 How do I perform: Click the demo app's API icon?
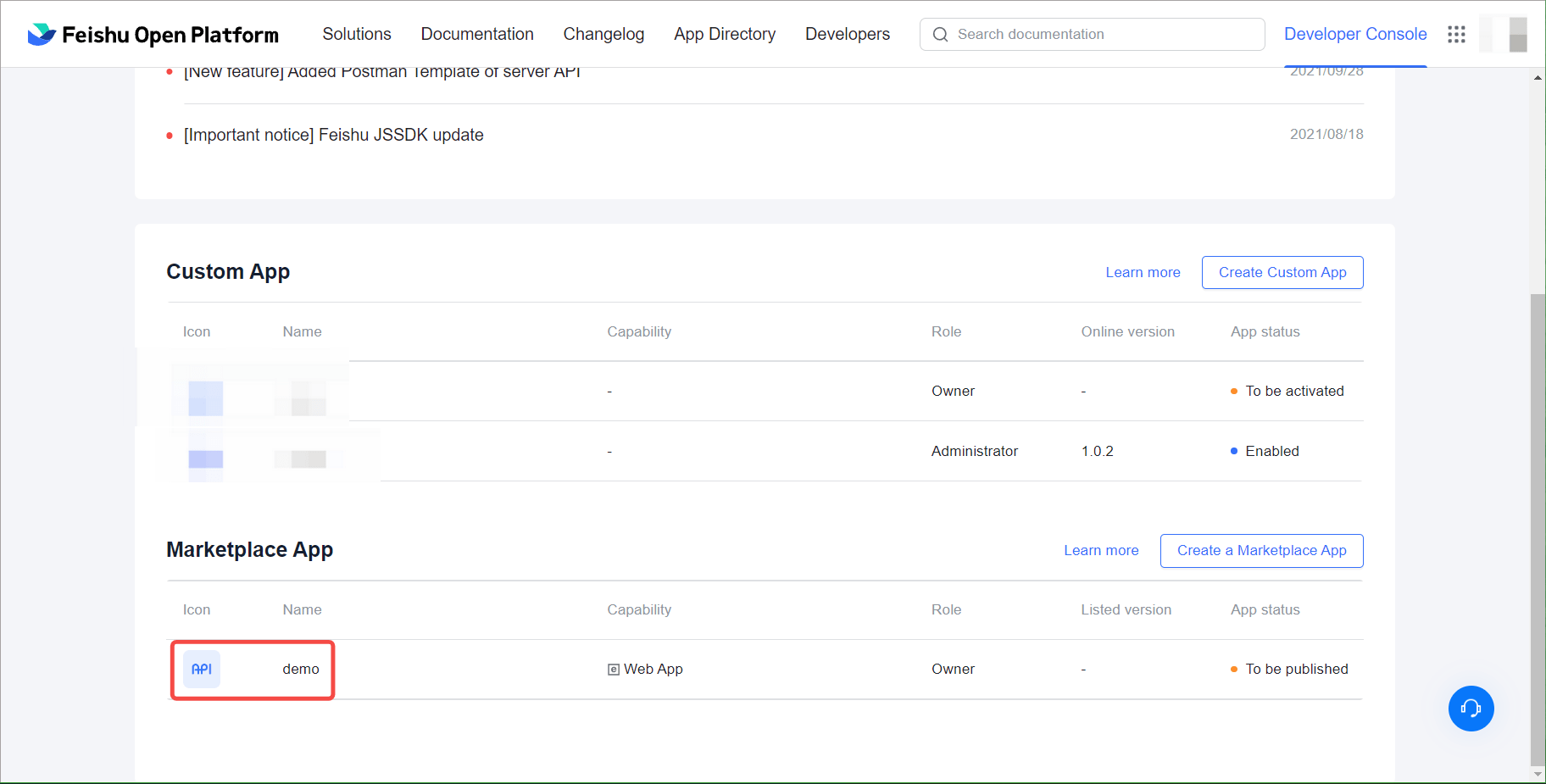(x=201, y=669)
